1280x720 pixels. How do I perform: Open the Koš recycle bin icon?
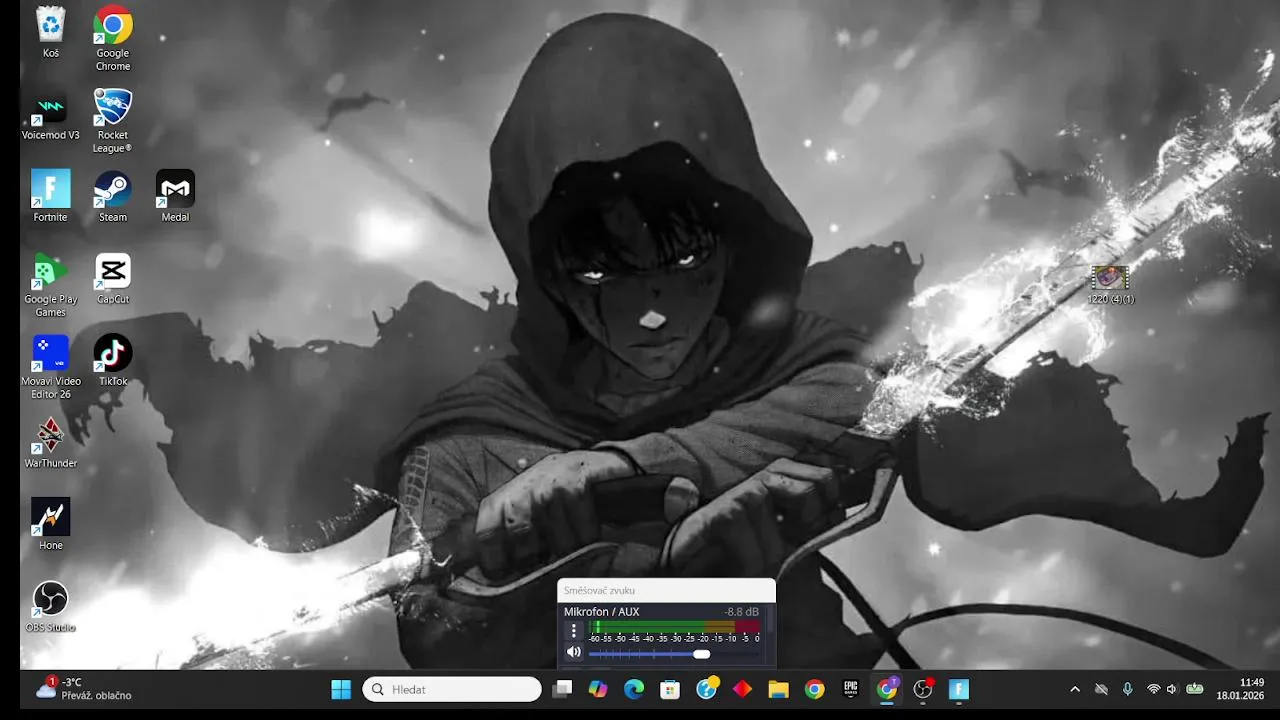click(x=50, y=32)
